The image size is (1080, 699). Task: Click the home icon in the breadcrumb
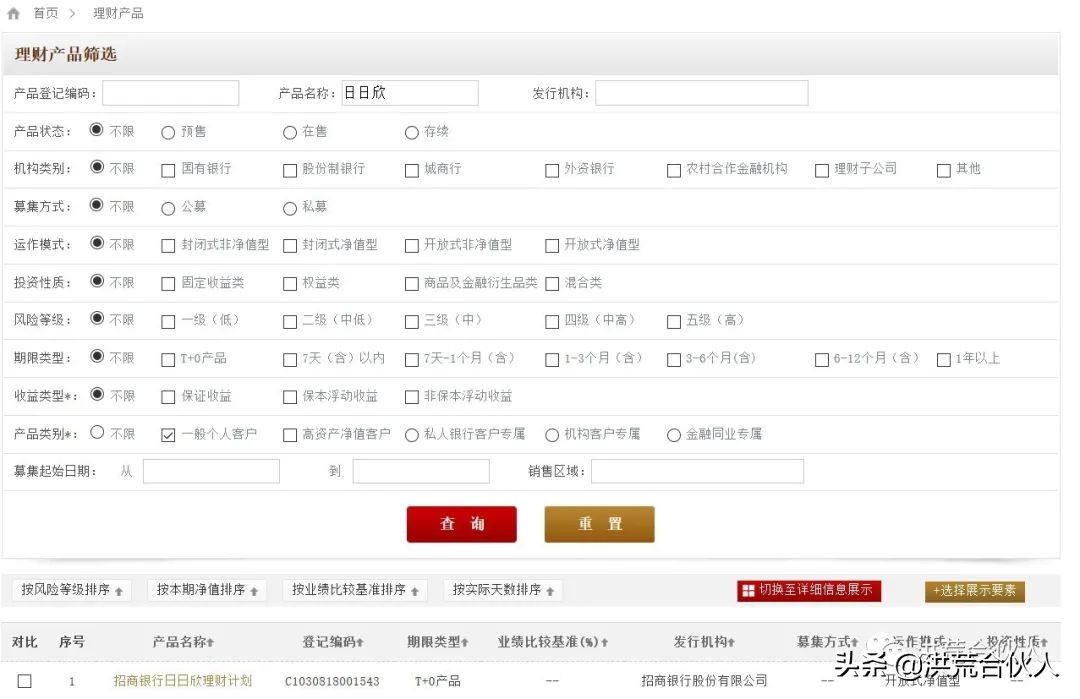[x=12, y=12]
